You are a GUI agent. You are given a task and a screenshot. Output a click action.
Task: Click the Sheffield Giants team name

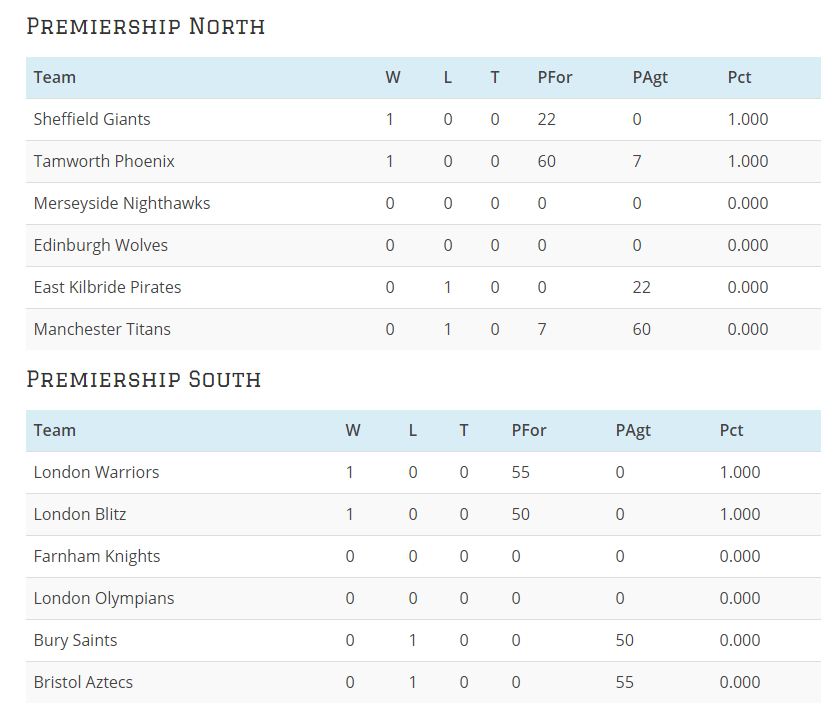coord(92,119)
